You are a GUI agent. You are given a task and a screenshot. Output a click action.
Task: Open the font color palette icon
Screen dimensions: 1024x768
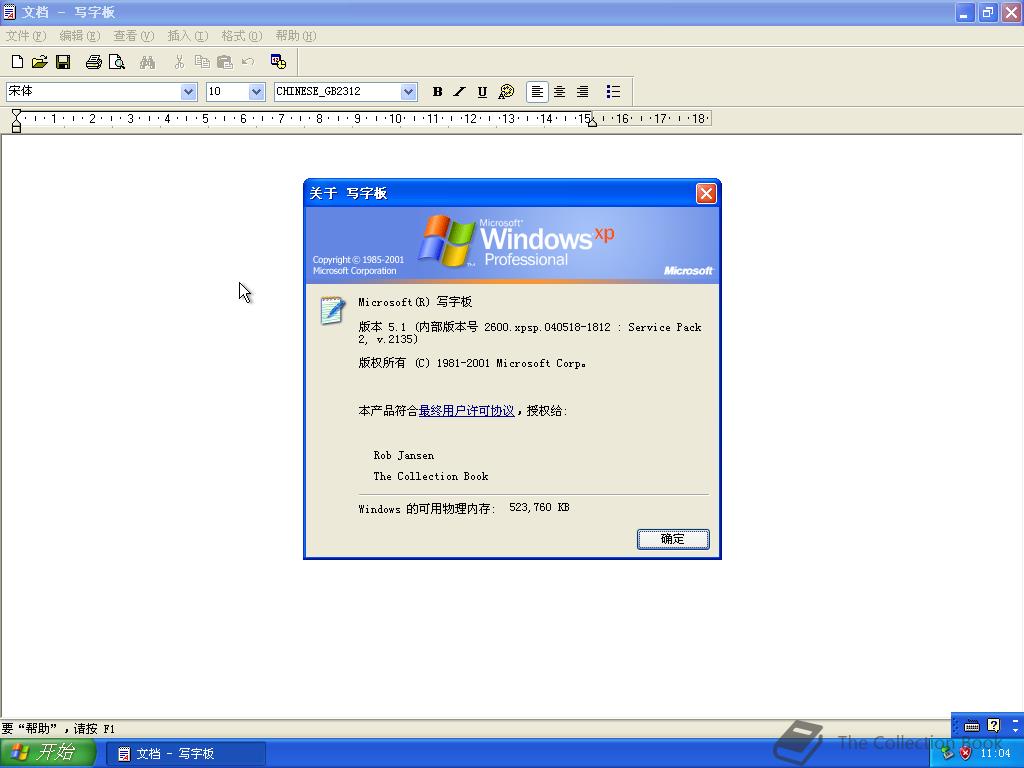(x=506, y=91)
